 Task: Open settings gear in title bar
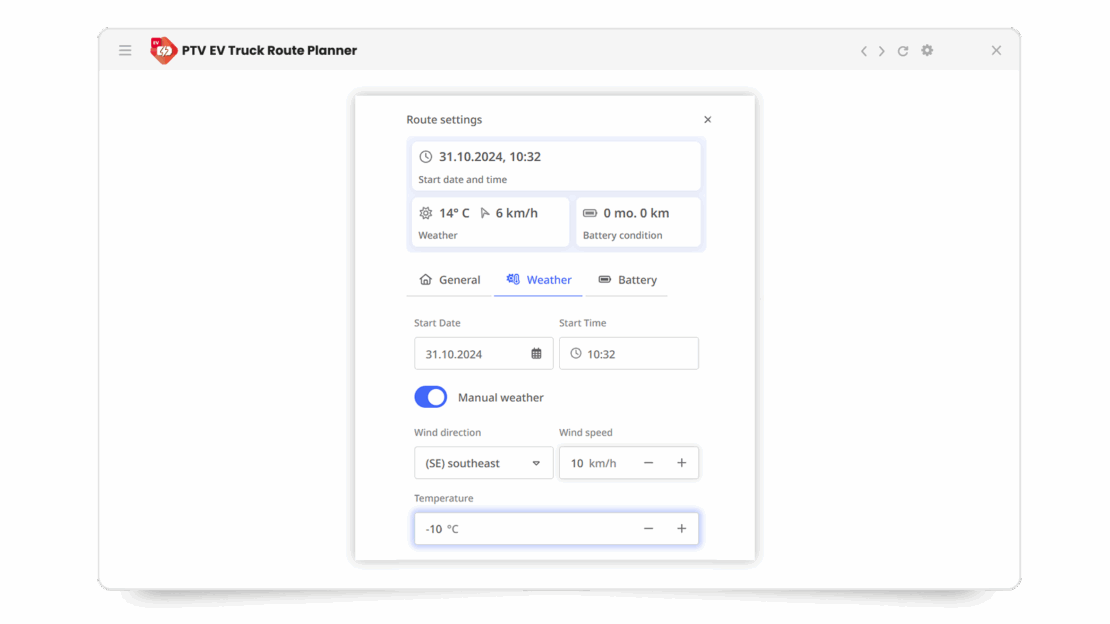[x=927, y=50]
